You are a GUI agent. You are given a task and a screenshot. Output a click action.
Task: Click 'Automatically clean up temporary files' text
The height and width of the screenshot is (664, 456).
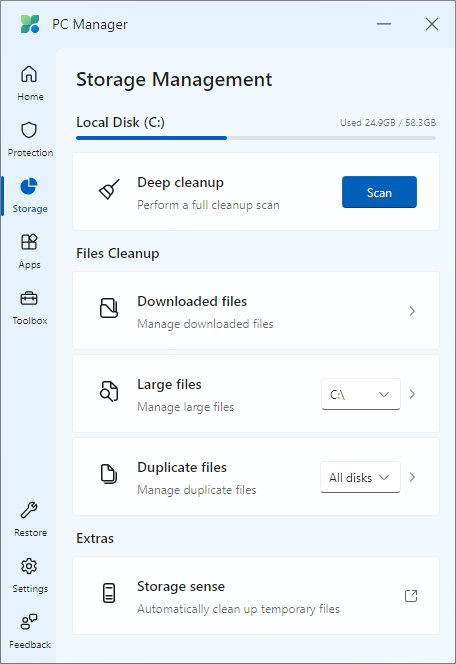[238, 609]
